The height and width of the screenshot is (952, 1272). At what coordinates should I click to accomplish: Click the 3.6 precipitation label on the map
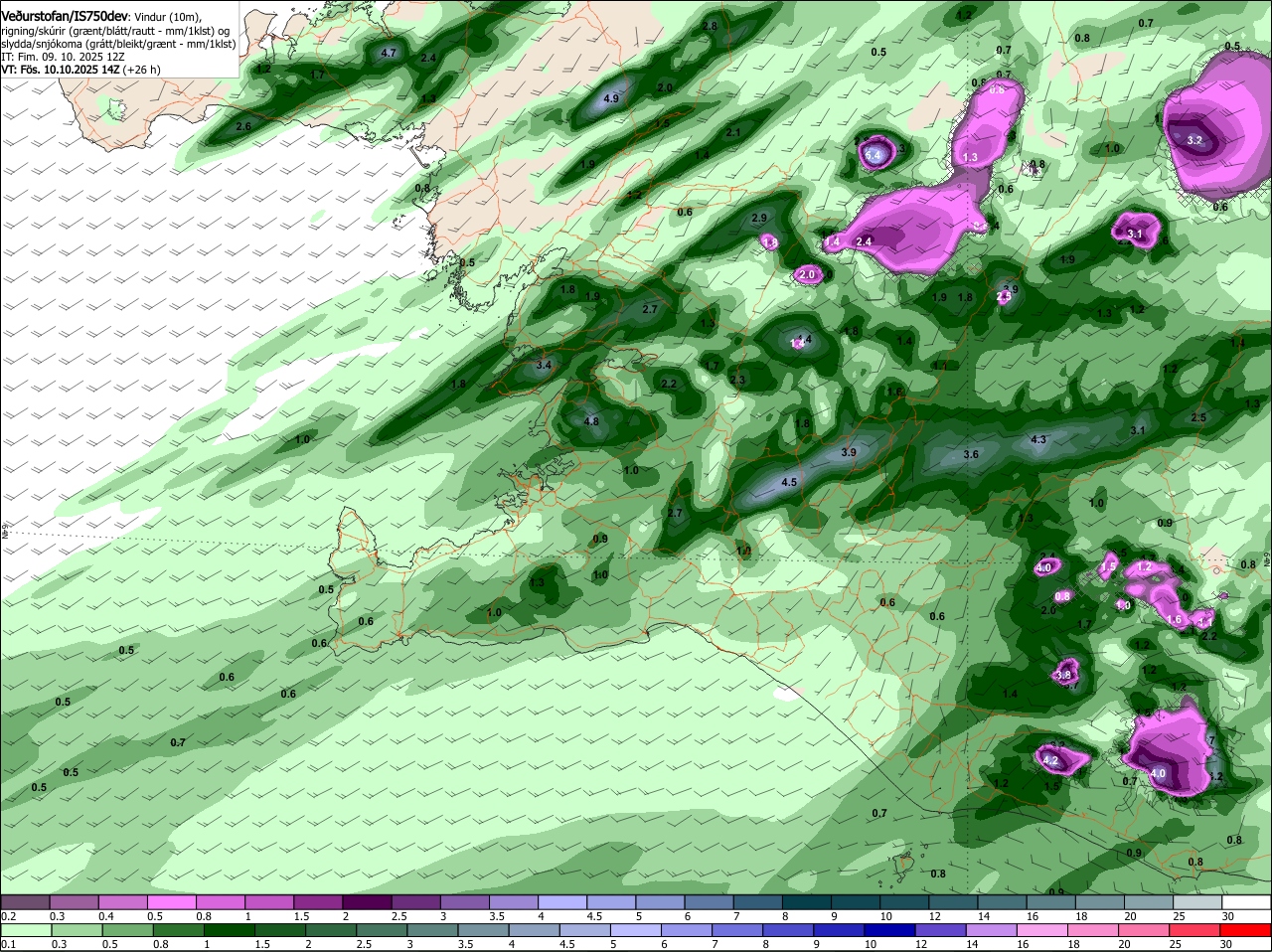click(971, 454)
